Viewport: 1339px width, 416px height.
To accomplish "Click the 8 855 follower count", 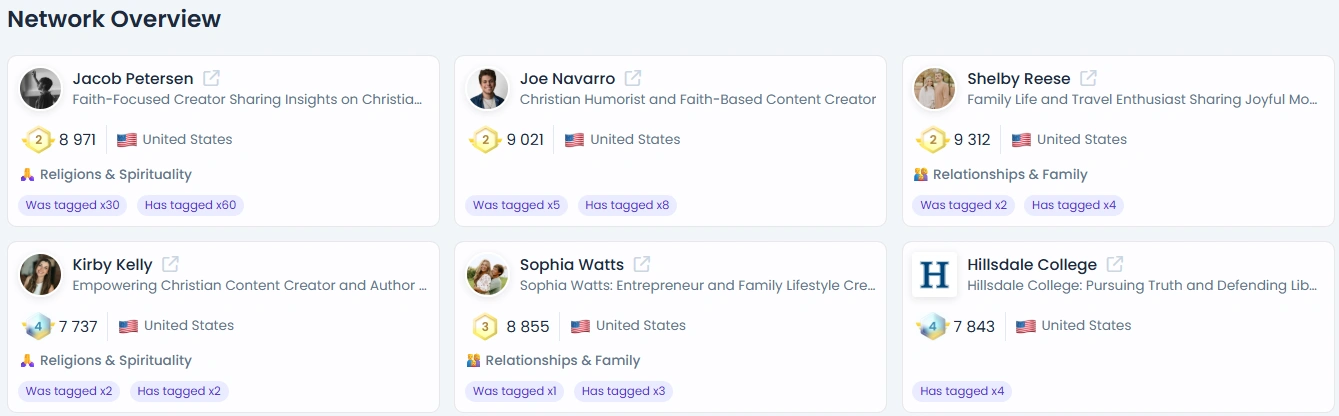I will click(x=528, y=326).
